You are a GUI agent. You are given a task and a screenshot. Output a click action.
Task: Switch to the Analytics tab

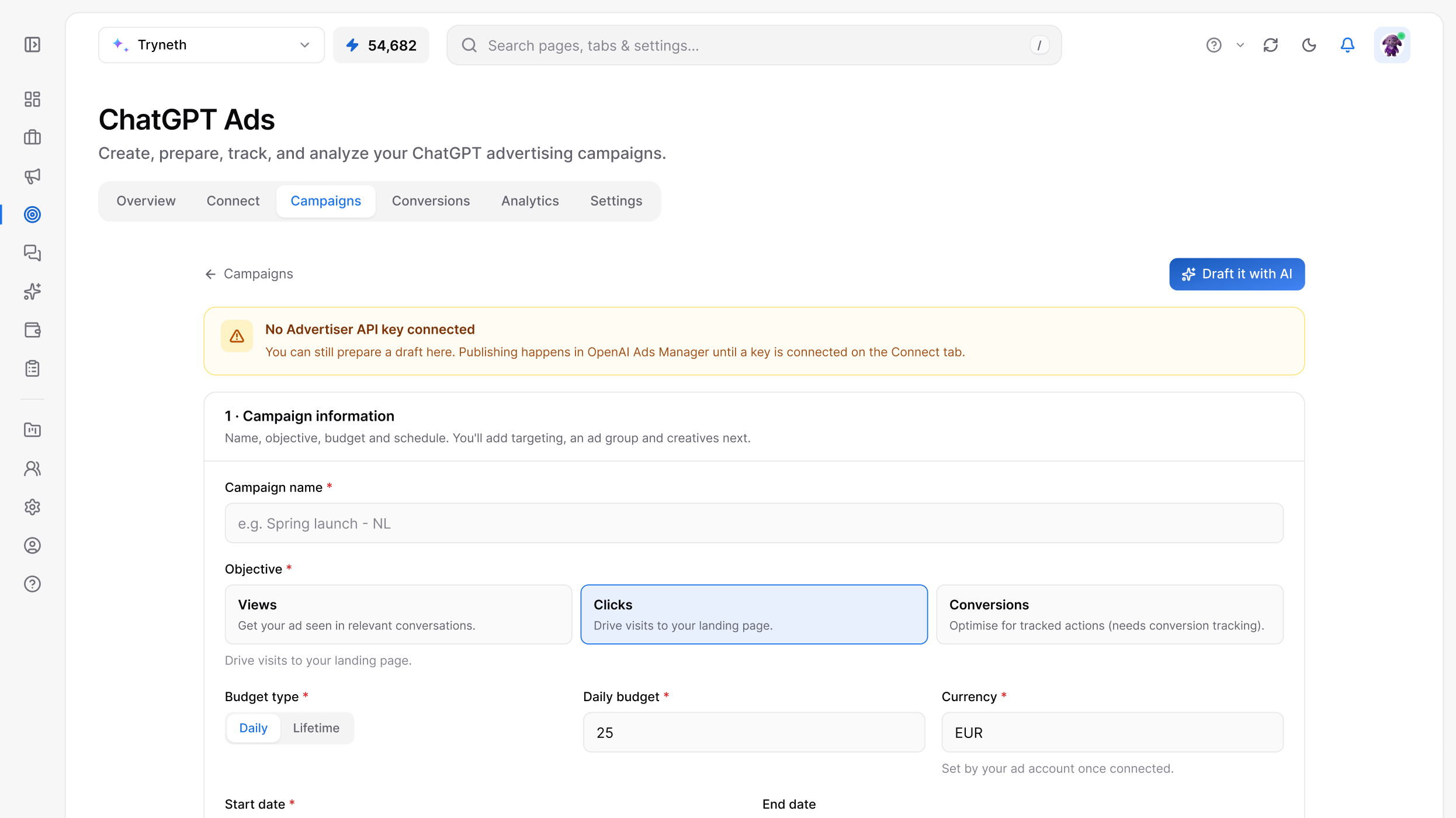pos(530,201)
